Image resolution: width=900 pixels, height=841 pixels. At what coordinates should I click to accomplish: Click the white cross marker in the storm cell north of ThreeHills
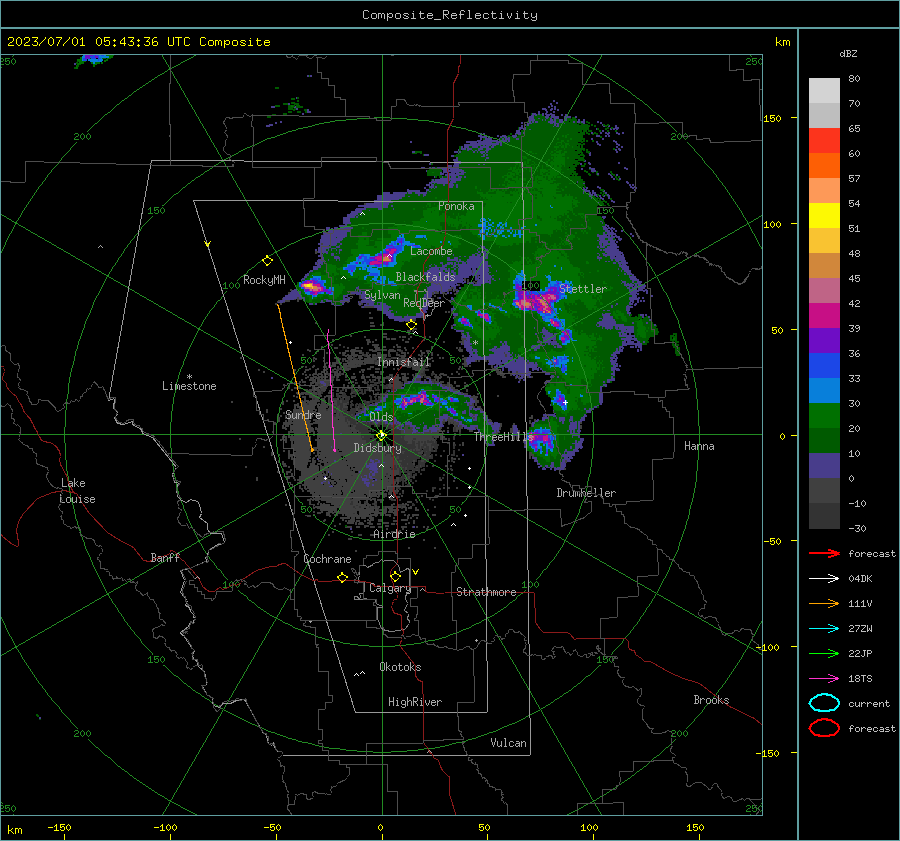(x=565, y=402)
